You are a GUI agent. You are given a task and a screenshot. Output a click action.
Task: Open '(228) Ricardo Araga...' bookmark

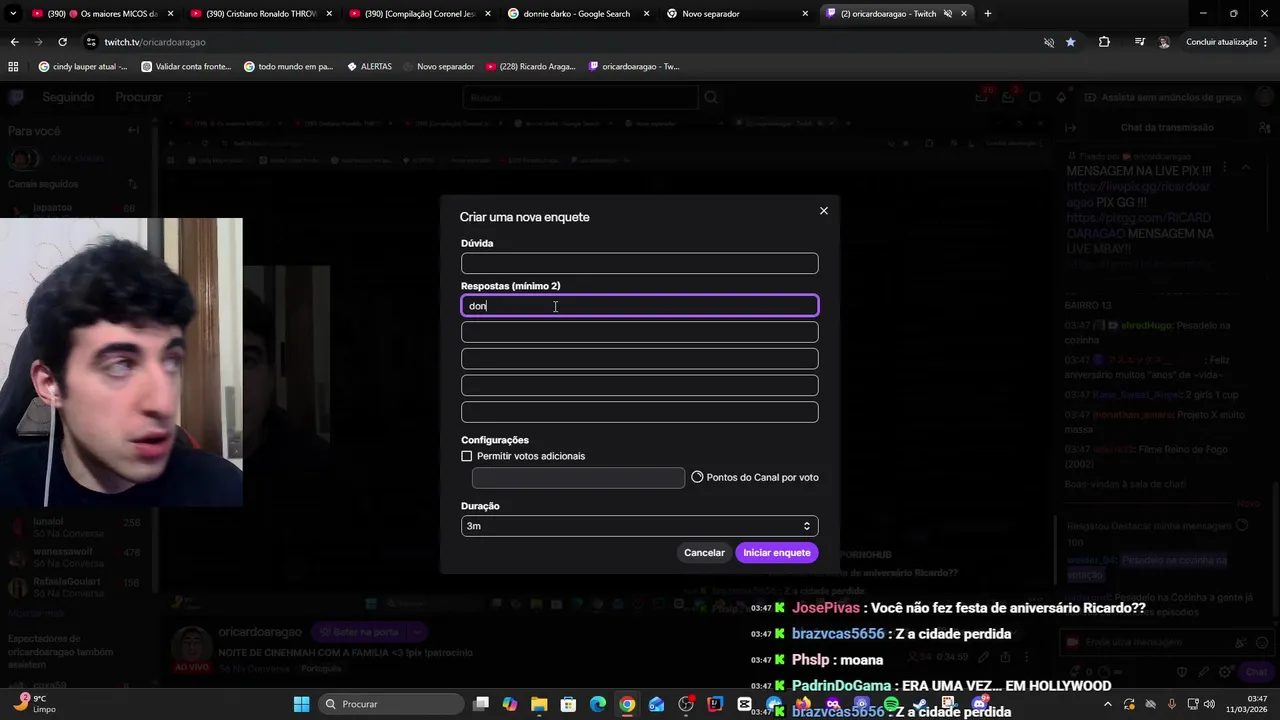pos(531,67)
